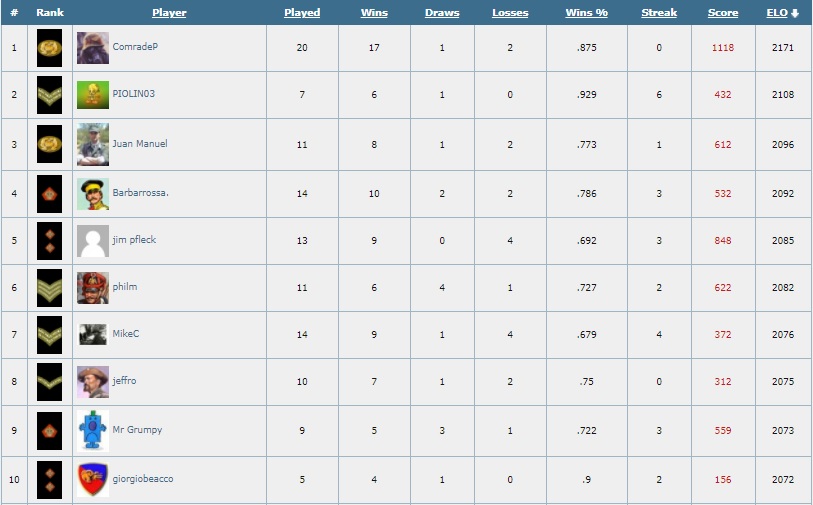Image resolution: width=813 pixels, height=505 pixels.
Task: Open MikeC's player profile link
Action: point(126,333)
